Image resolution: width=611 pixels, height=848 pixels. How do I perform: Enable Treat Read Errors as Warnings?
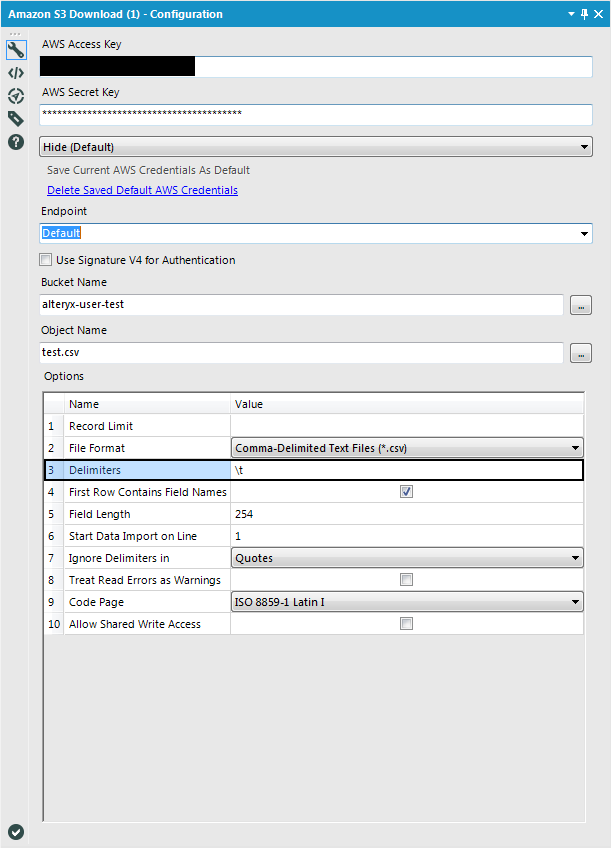pyautogui.click(x=407, y=580)
